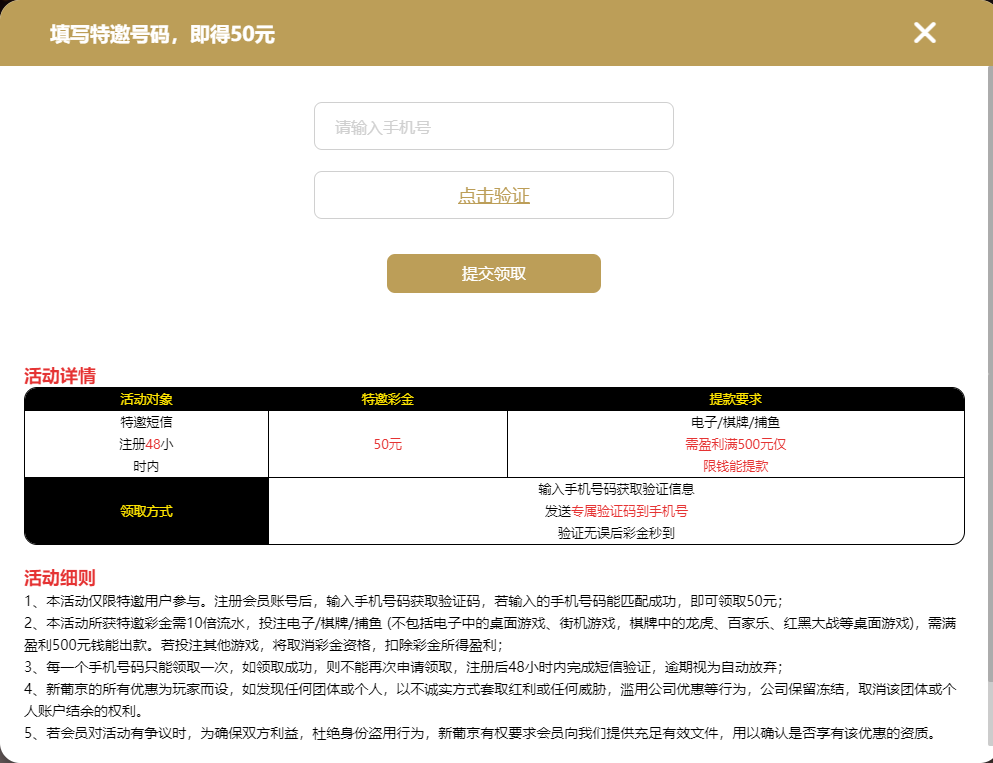Viewport: 993px width, 763px height.
Task: Click rule 5 about 若会员对活动有争议时
Action: click(481, 733)
